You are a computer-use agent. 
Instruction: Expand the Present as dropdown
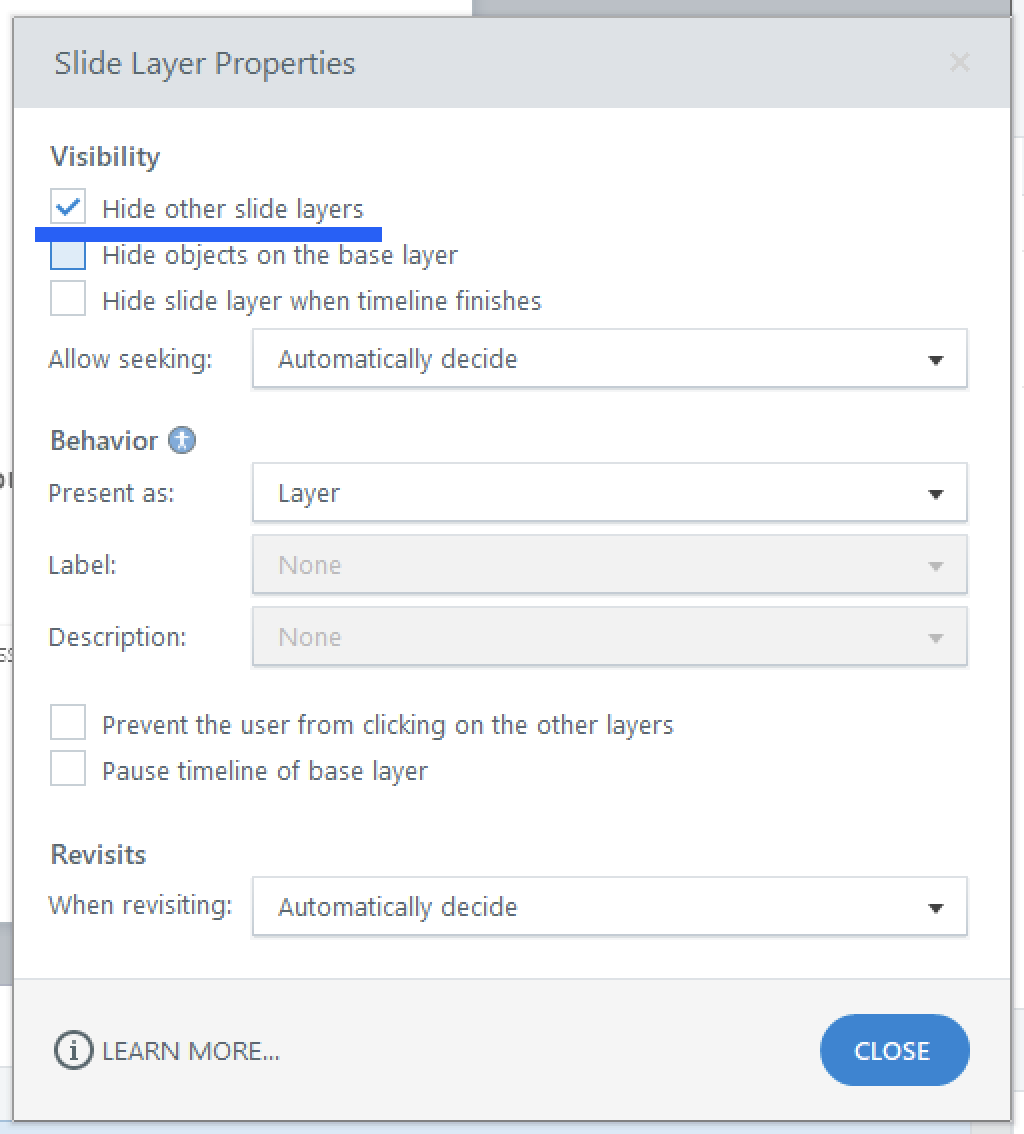pyautogui.click(x=608, y=493)
